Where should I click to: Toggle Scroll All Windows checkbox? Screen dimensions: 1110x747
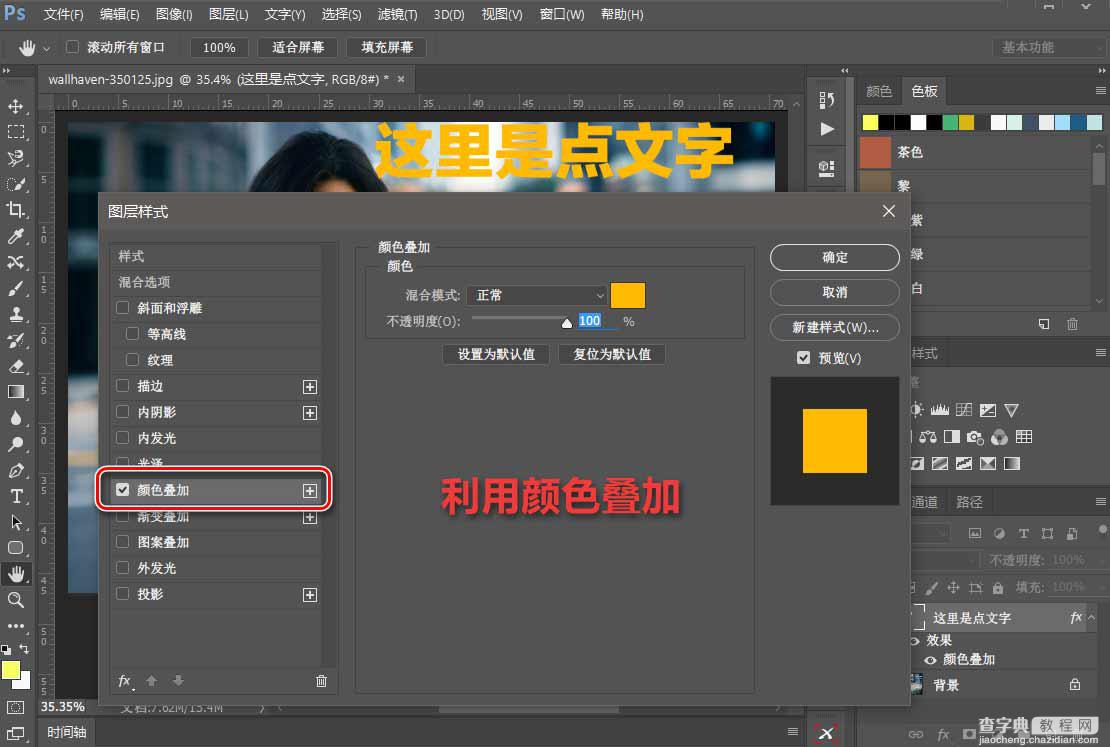(x=72, y=47)
